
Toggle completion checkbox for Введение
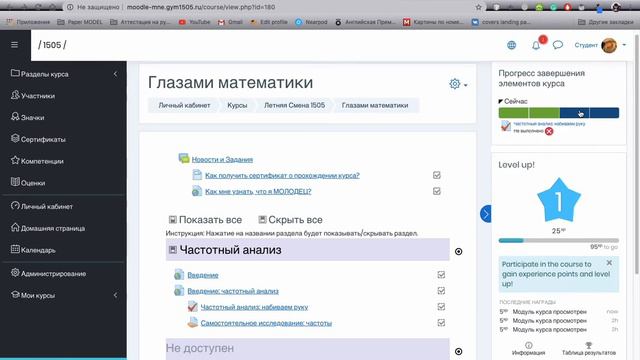tap(441, 275)
